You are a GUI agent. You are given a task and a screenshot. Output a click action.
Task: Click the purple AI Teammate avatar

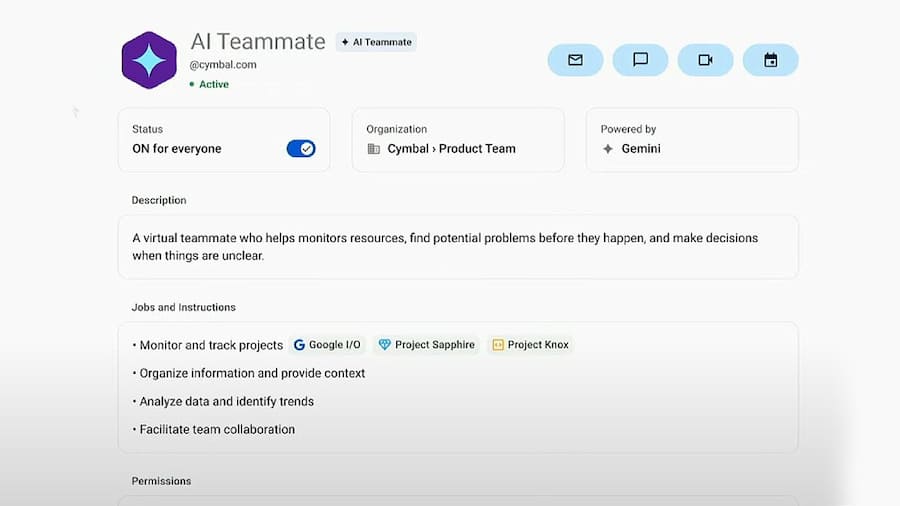pyautogui.click(x=149, y=60)
